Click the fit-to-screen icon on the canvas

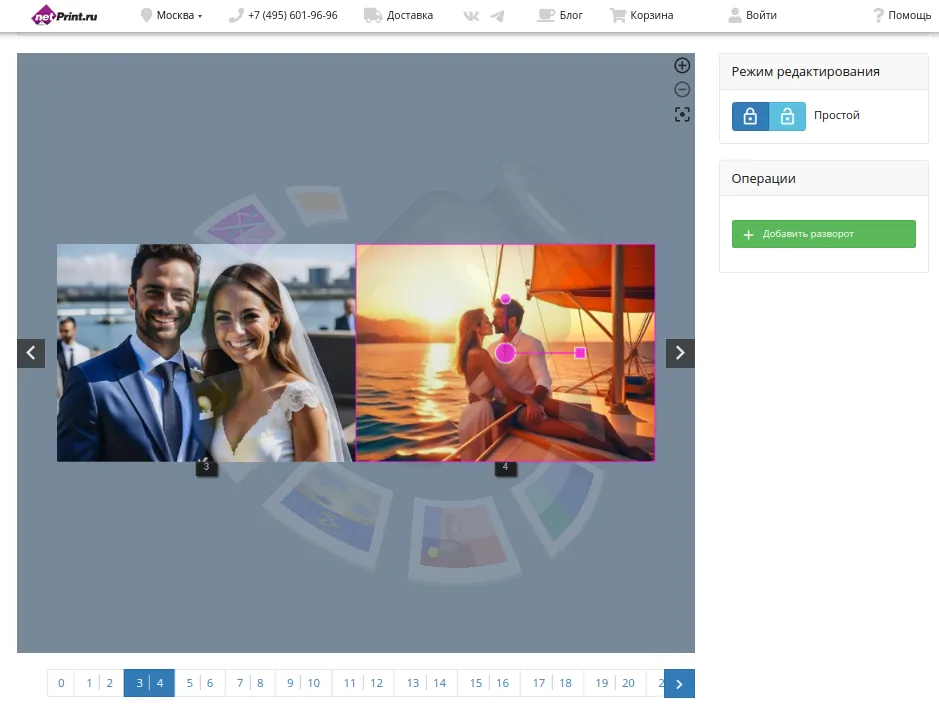[x=682, y=114]
